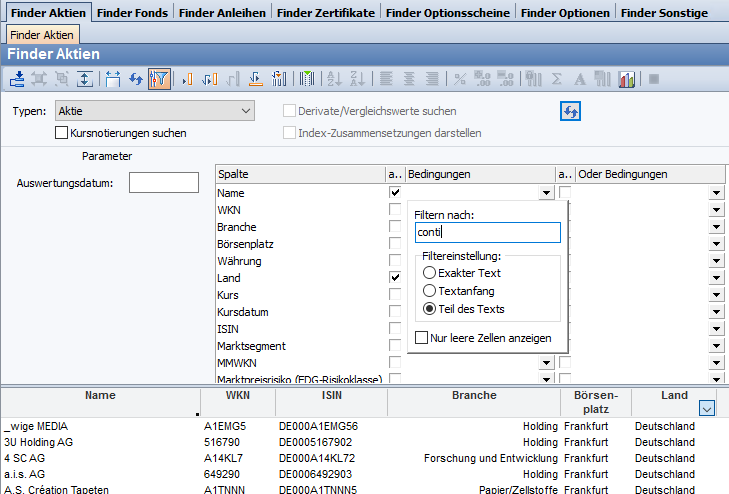
Task: Open the Finder Optionsscheine tab
Action: (x=447, y=12)
